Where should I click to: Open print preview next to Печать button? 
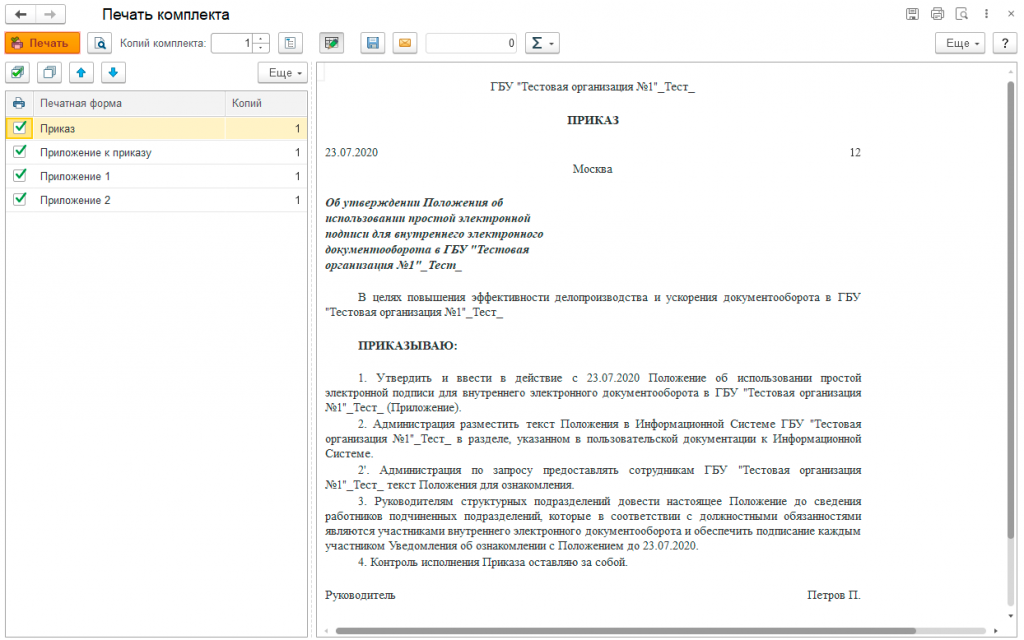click(100, 43)
